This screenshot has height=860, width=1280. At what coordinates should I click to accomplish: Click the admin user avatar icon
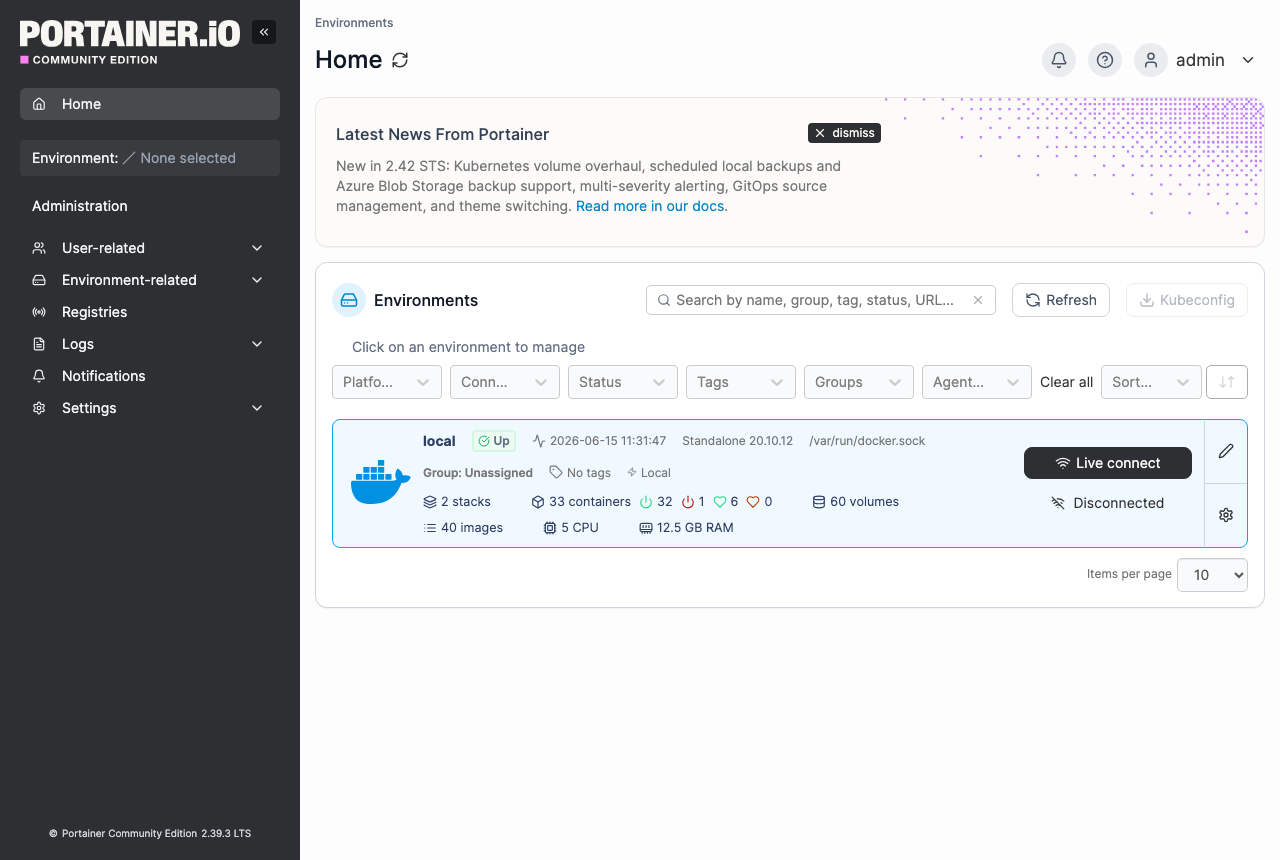pos(1151,60)
